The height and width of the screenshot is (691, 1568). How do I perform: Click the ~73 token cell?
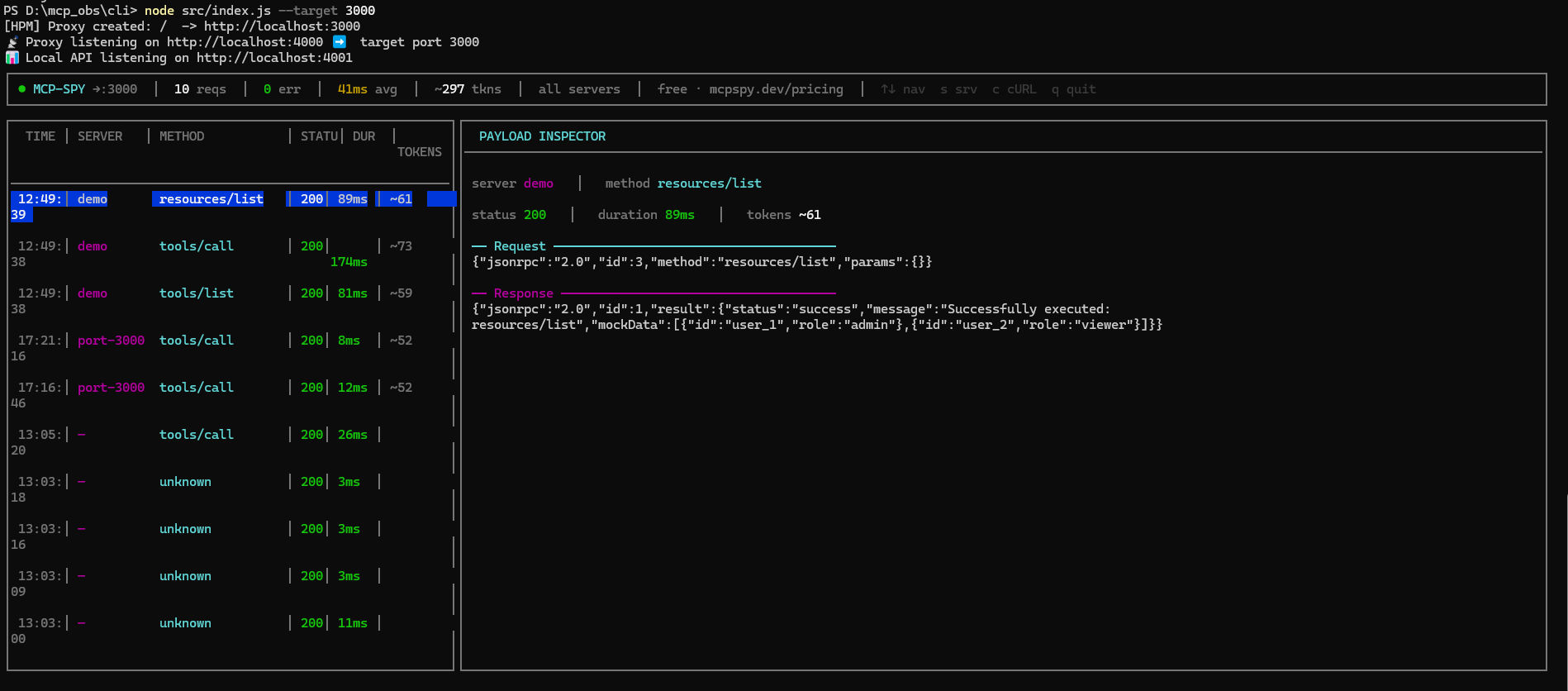(x=401, y=246)
